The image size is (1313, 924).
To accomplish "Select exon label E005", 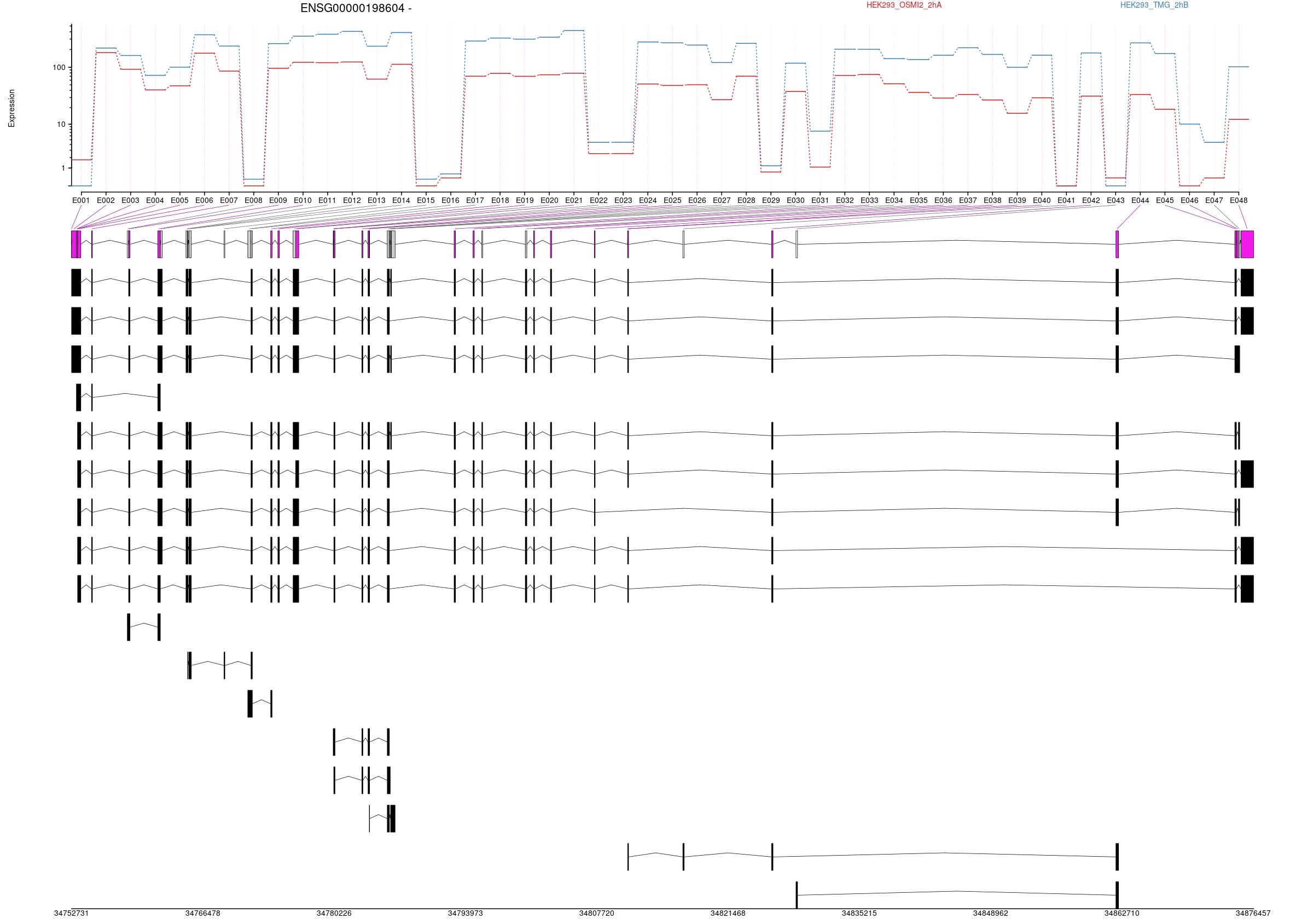I will (179, 201).
